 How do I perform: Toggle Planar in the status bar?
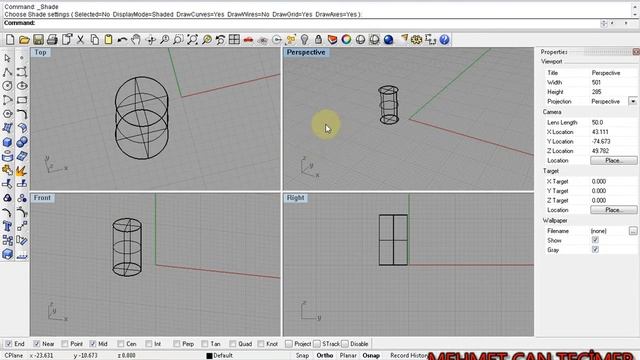click(x=348, y=356)
